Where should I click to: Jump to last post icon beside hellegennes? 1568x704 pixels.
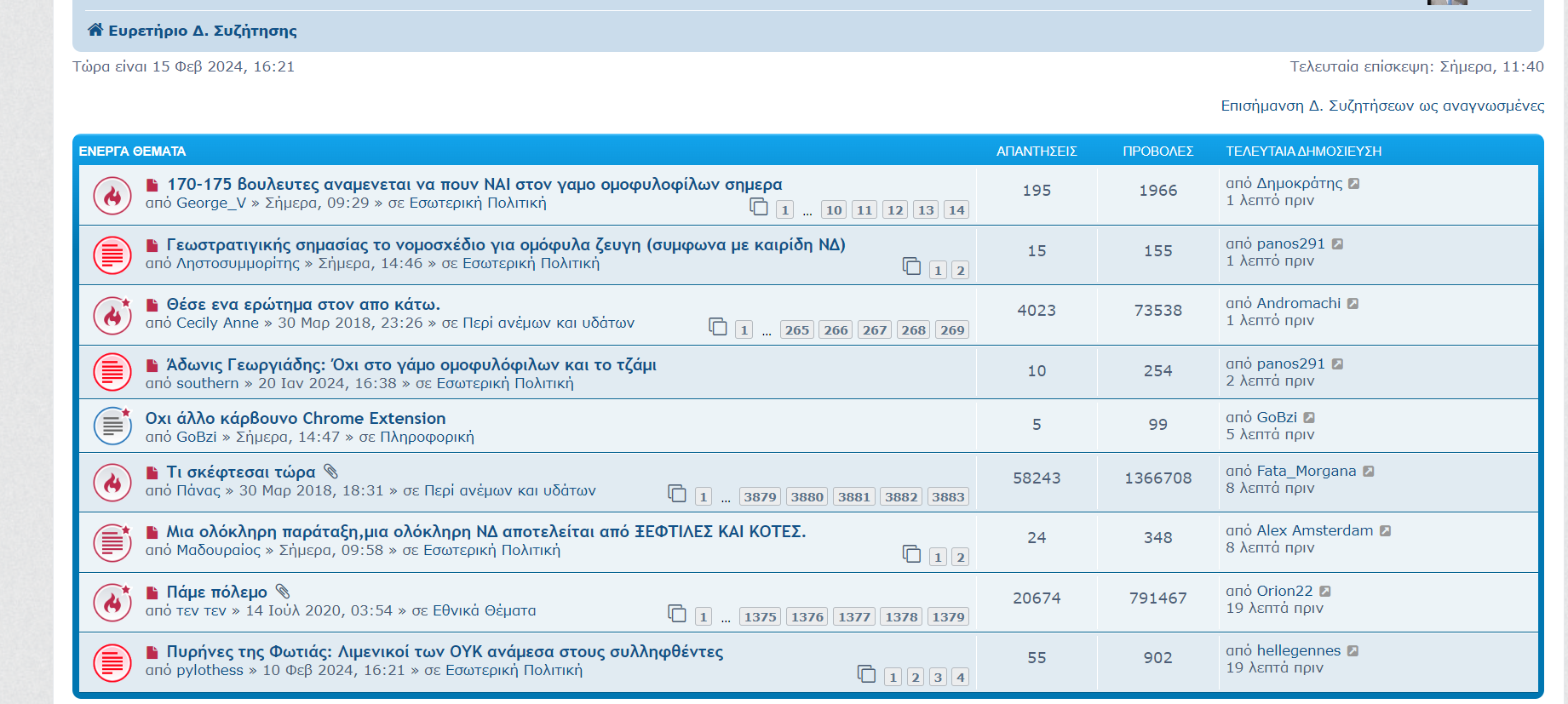pos(1353,650)
